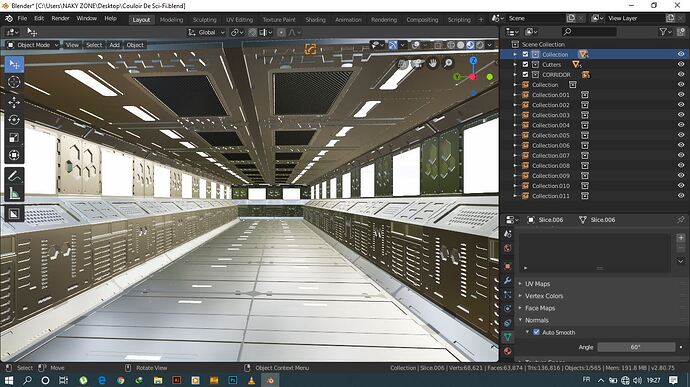Screen dimensions: 690x387
Task: Disable the Auto Smooth checkbox
Action: click(536, 332)
